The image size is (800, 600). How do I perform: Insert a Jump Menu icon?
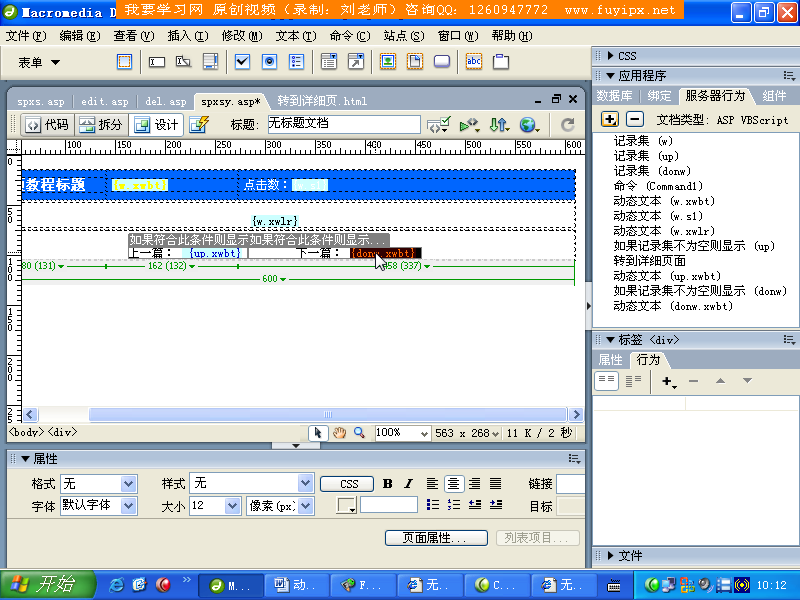(356, 62)
